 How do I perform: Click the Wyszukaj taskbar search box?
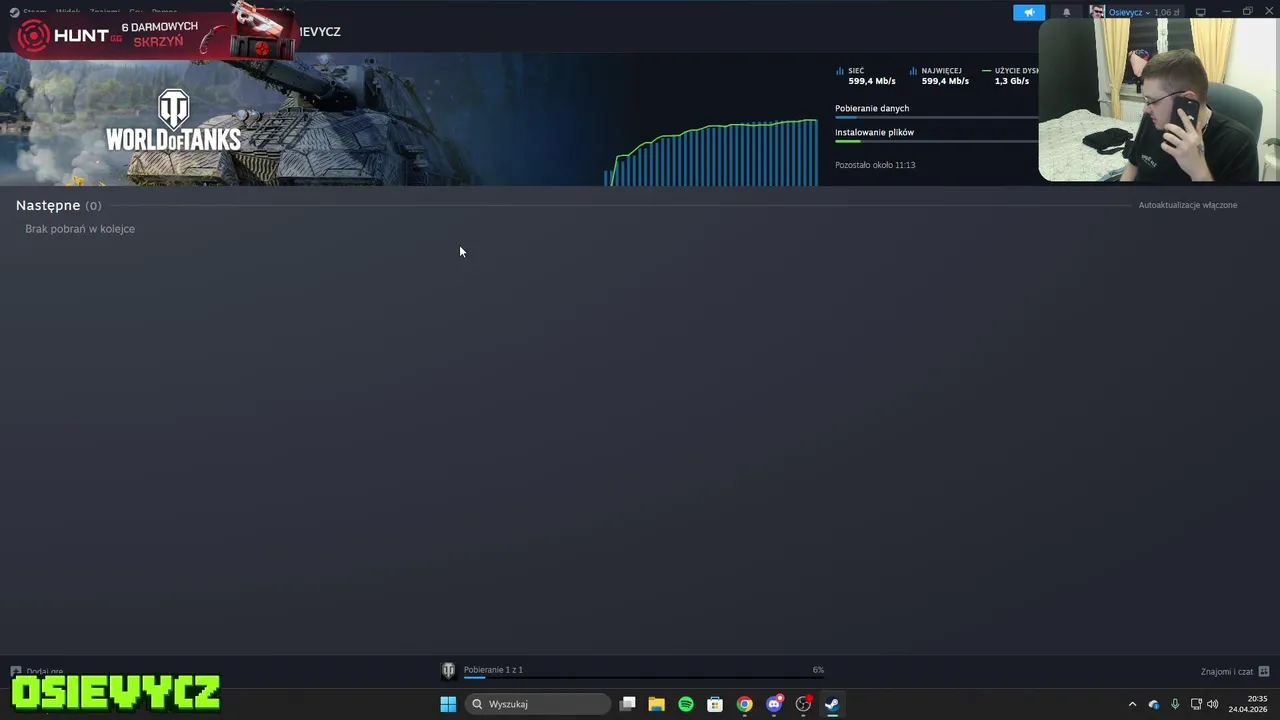tap(538, 704)
